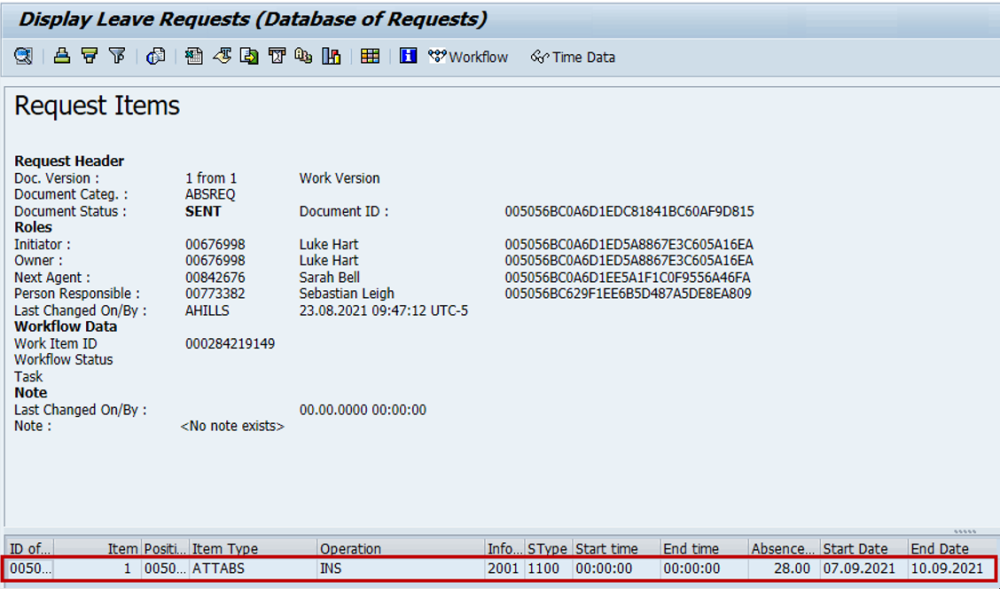The width and height of the screenshot is (1000, 589).
Task: Select the SType column header
Action: tap(548, 548)
